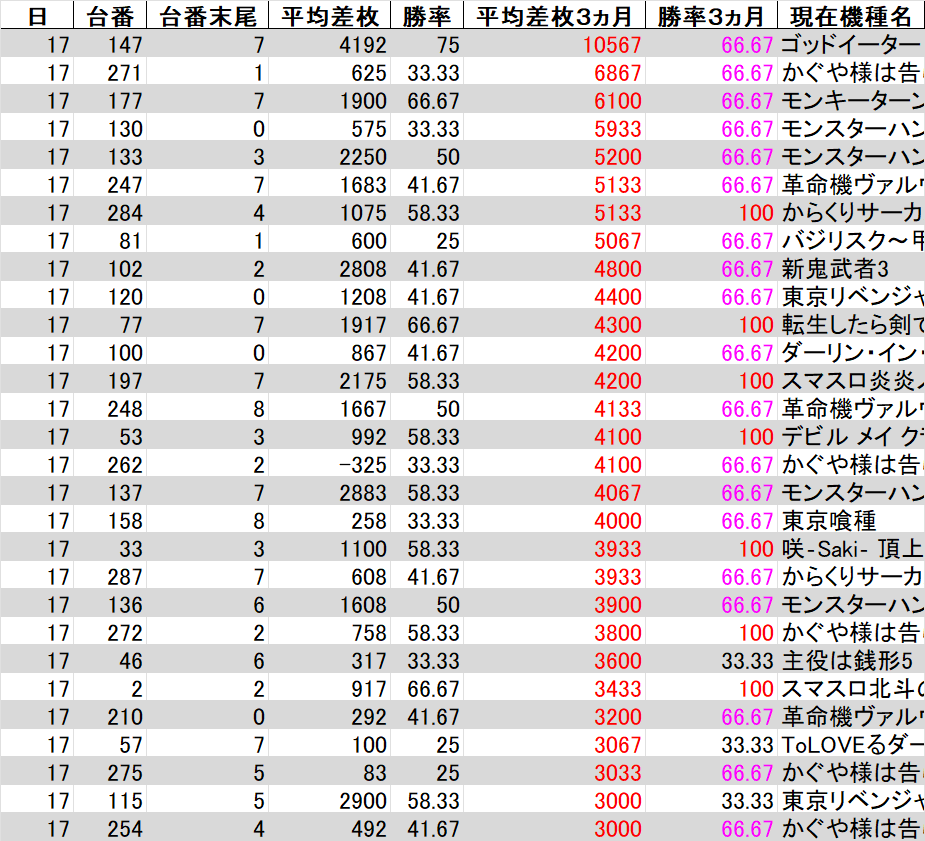Select the cell with value 5200

(x=554, y=157)
